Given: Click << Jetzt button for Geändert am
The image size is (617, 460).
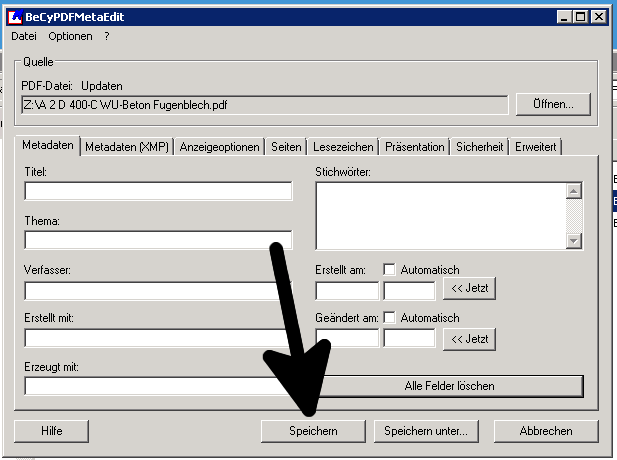Looking at the screenshot, I should point(469,338).
